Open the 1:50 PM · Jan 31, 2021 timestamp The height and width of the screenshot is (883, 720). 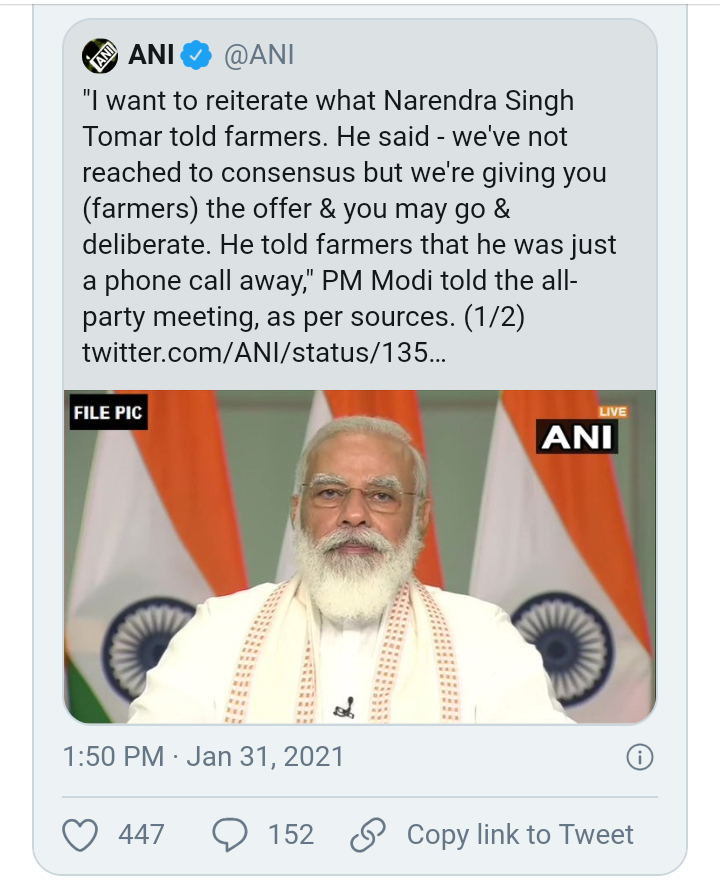coord(203,757)
